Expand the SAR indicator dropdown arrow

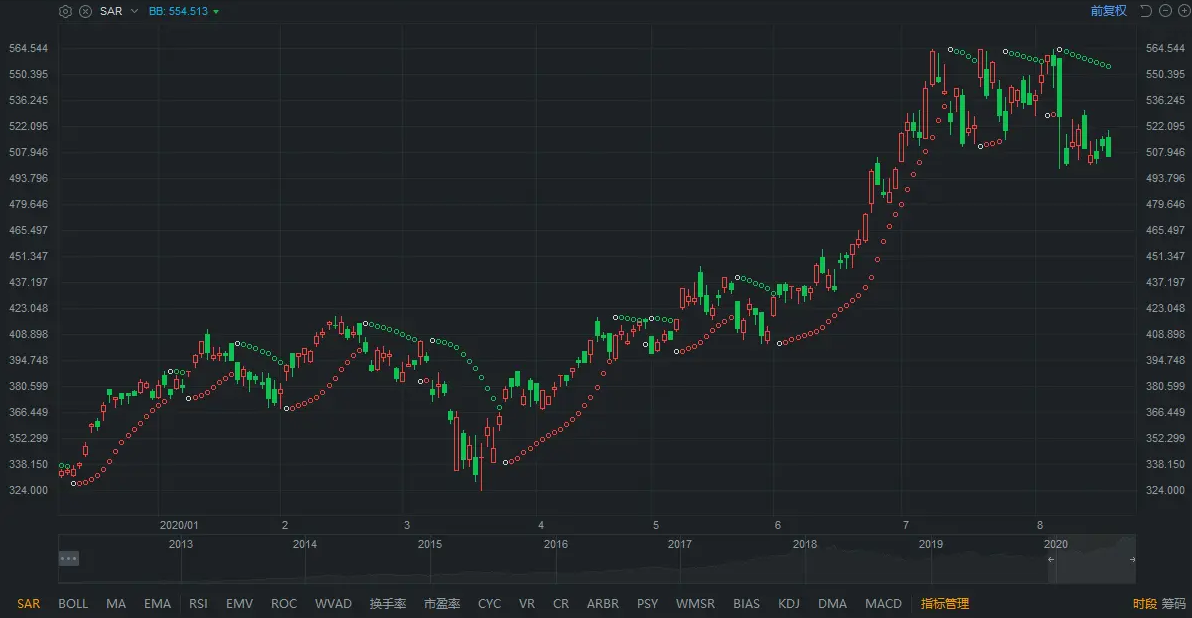click(134, 11)
